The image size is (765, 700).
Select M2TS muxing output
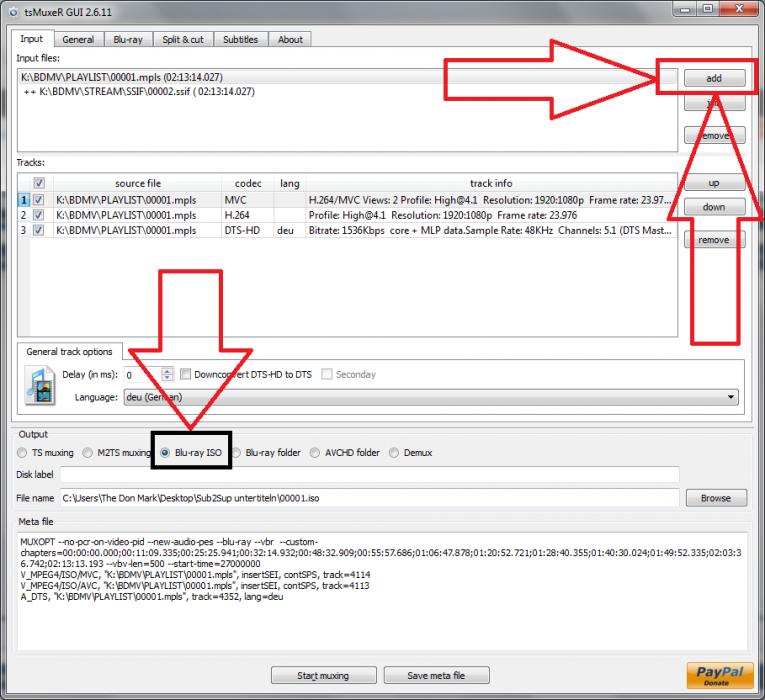tap(87, 453)
